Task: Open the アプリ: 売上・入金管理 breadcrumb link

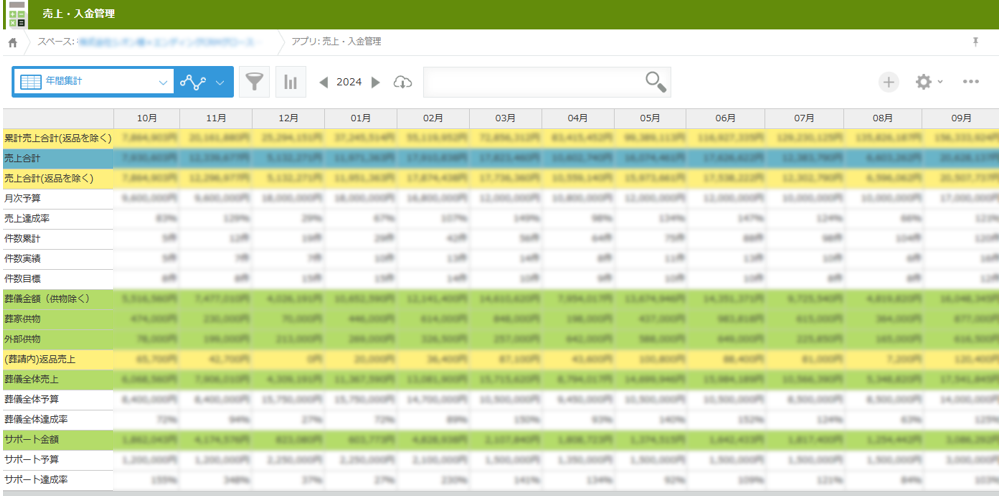Action: 336,42
